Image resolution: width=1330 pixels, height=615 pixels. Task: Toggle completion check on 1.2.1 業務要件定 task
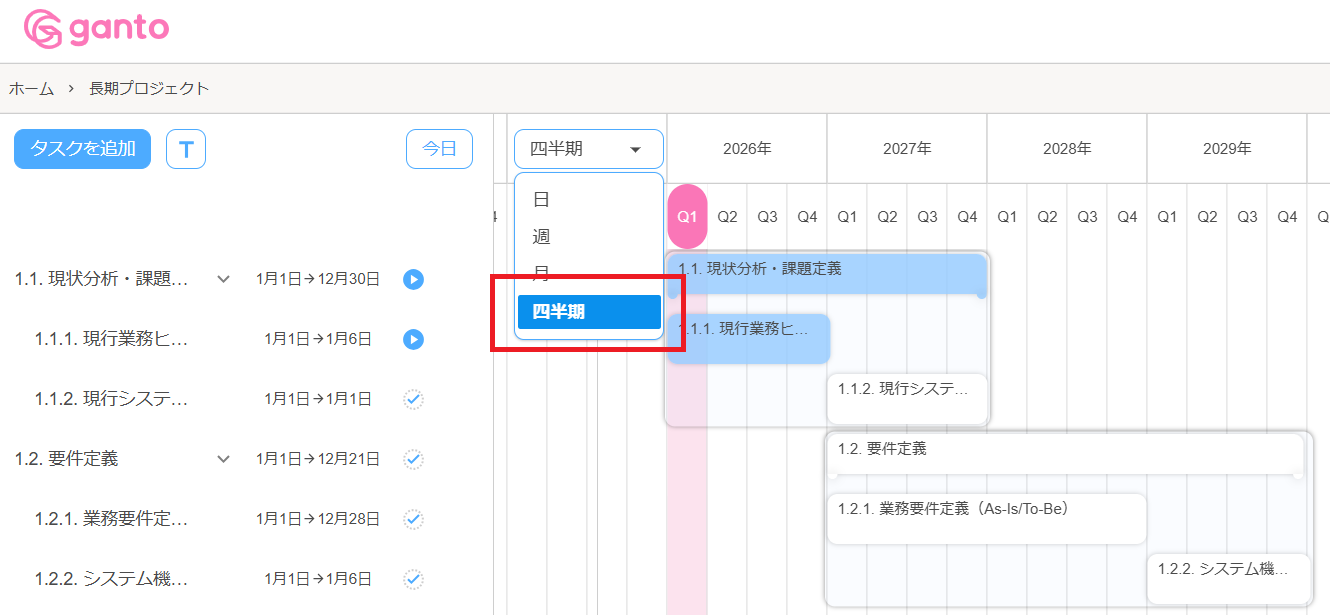point(413,519)
